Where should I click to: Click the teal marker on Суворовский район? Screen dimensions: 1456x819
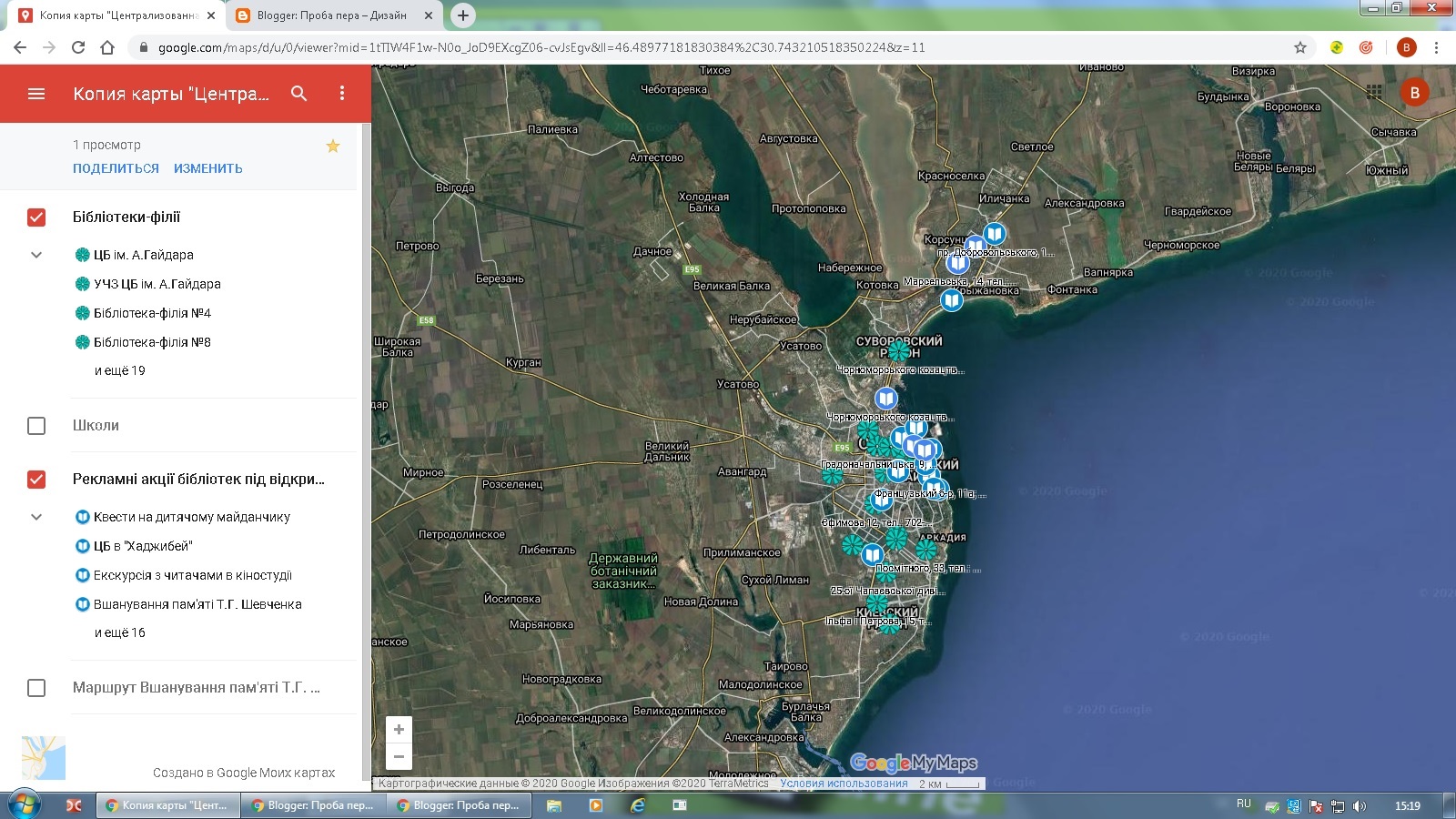(898, 350)
